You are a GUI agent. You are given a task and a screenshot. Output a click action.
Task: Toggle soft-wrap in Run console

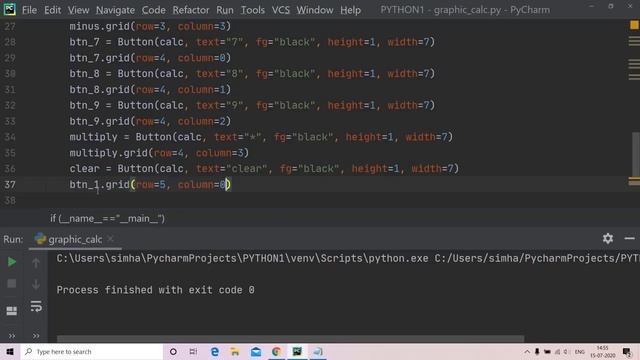pyautogui.click(x=36, y=306)
